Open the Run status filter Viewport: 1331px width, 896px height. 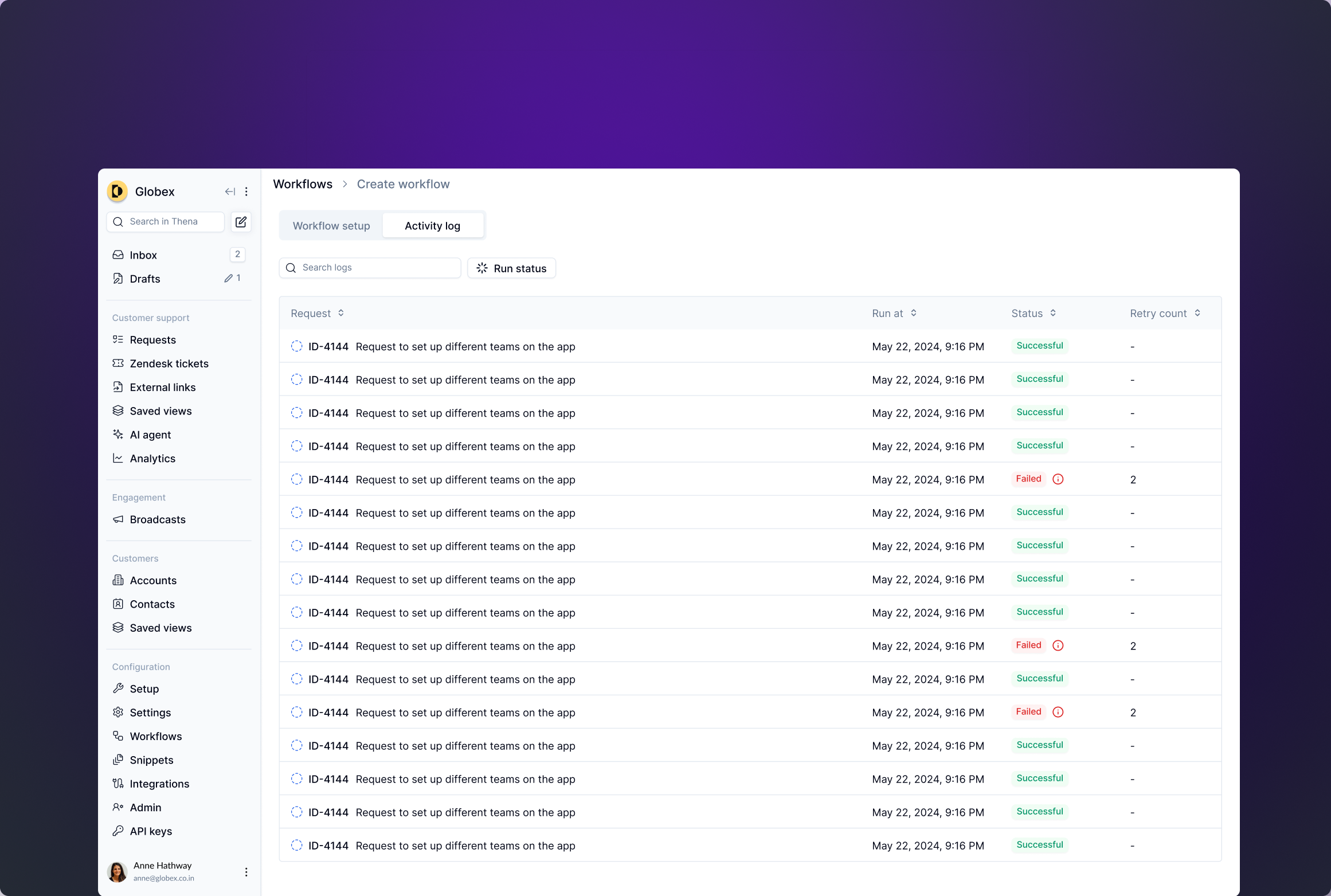511,268
